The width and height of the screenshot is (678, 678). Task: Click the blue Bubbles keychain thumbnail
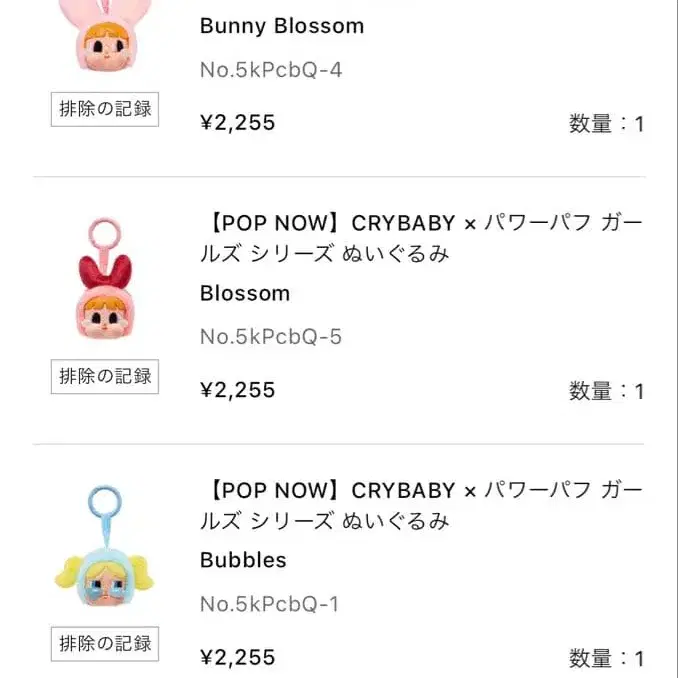pos(104,548)
